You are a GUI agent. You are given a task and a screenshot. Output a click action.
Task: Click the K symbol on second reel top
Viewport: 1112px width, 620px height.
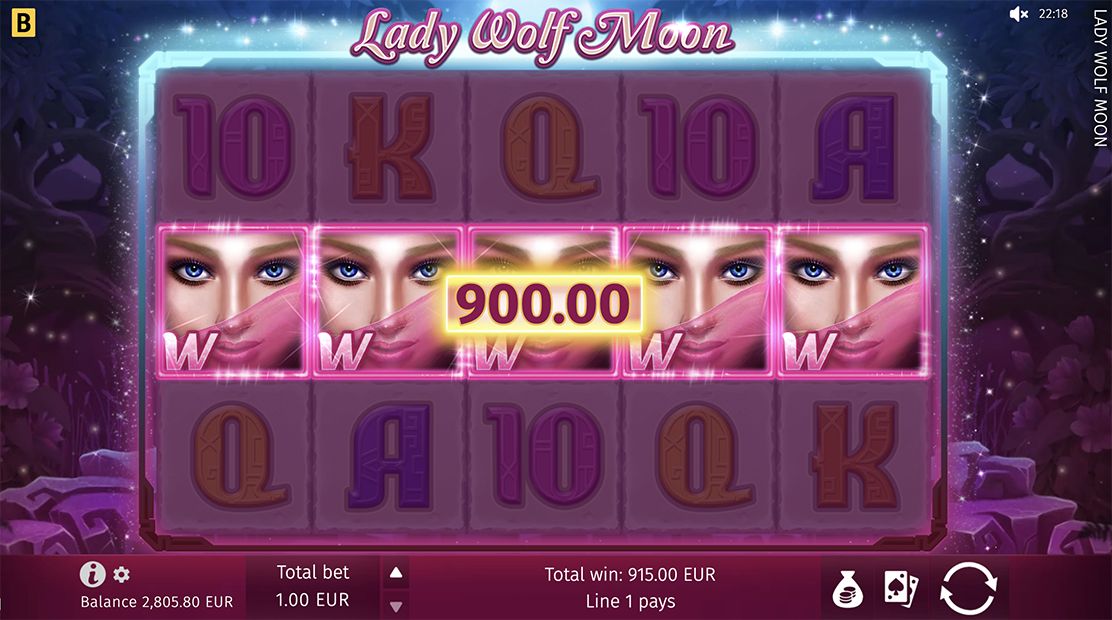[x=389, y=148]
